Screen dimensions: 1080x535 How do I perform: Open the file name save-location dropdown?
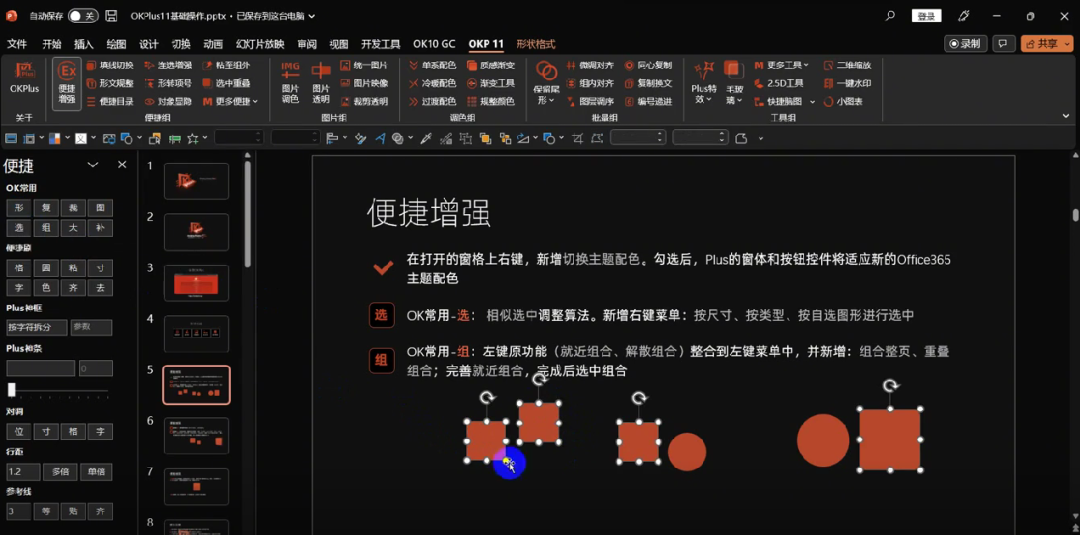tap(312, 16)
